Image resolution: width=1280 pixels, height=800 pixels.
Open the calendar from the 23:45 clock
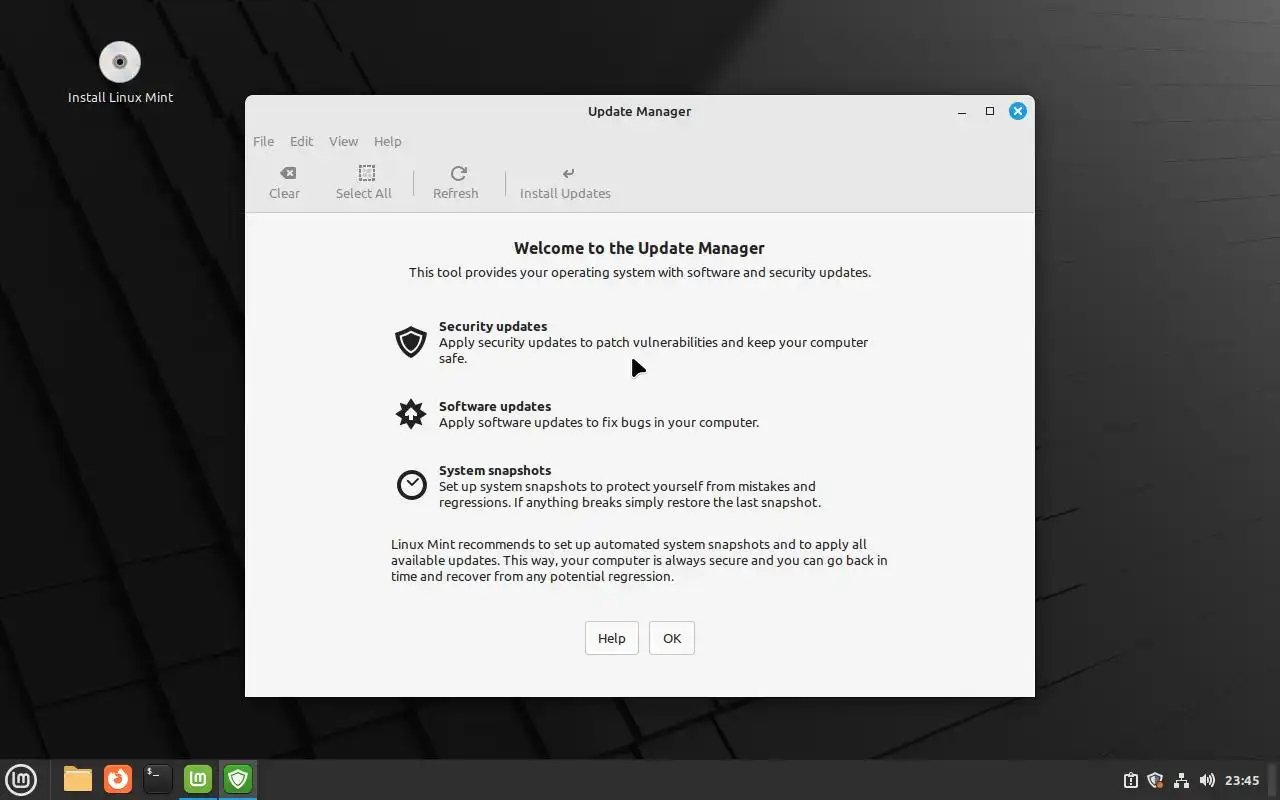click(x=1242, y=780)
